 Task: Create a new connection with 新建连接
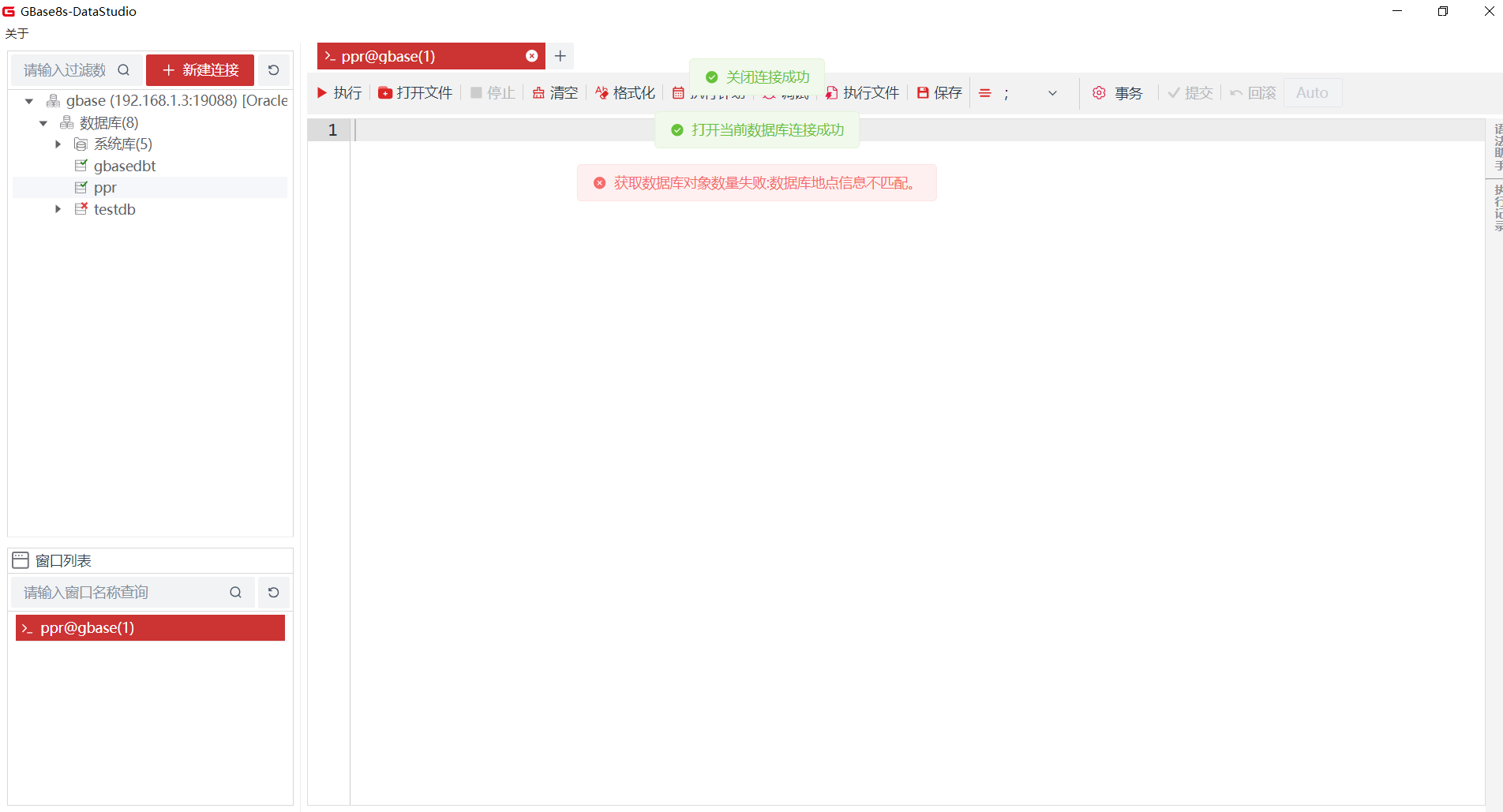click(x=200, y=70)
